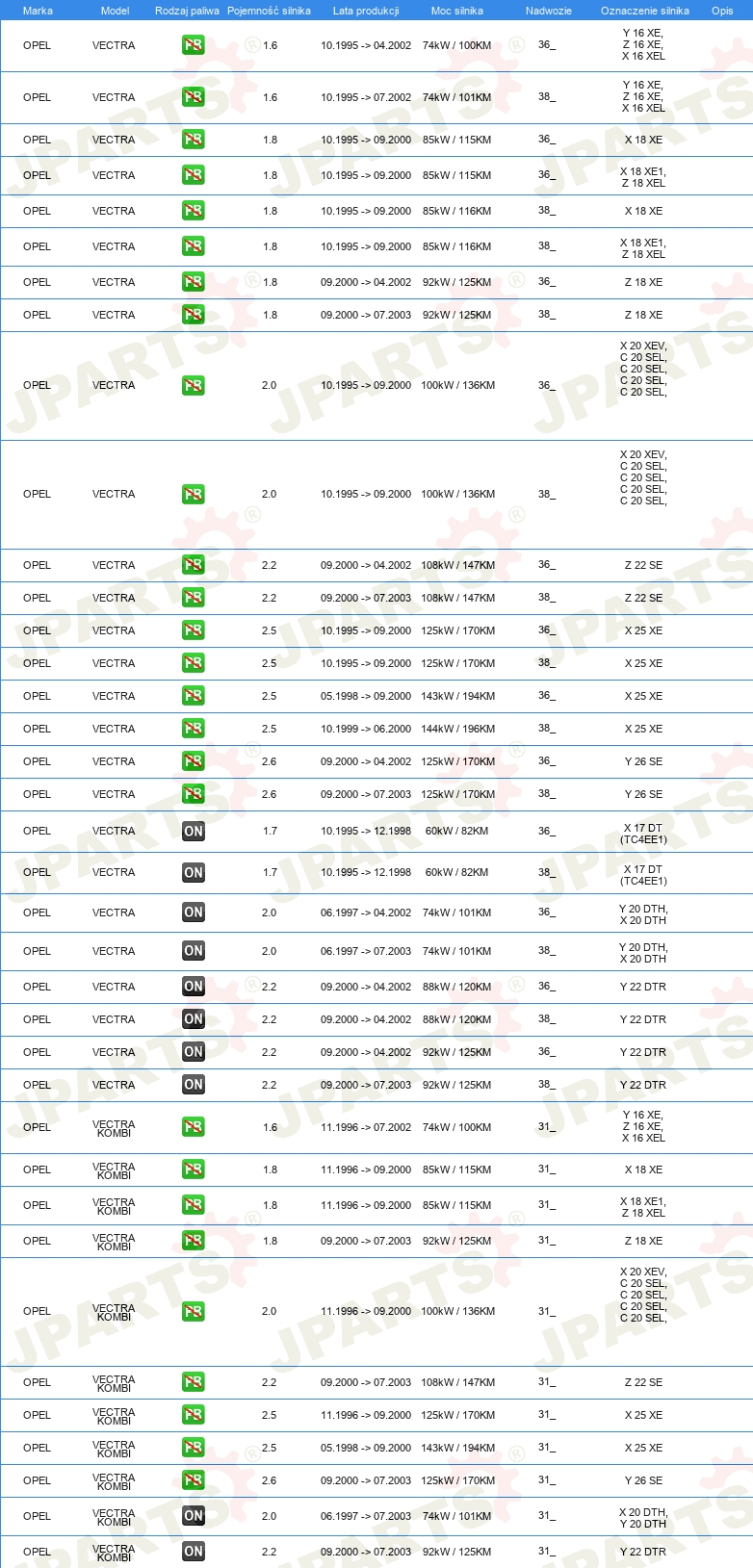Click the ON diesel icon for Vectra 1.7 body 38_
753x1568 pixels.
(194, 872)
